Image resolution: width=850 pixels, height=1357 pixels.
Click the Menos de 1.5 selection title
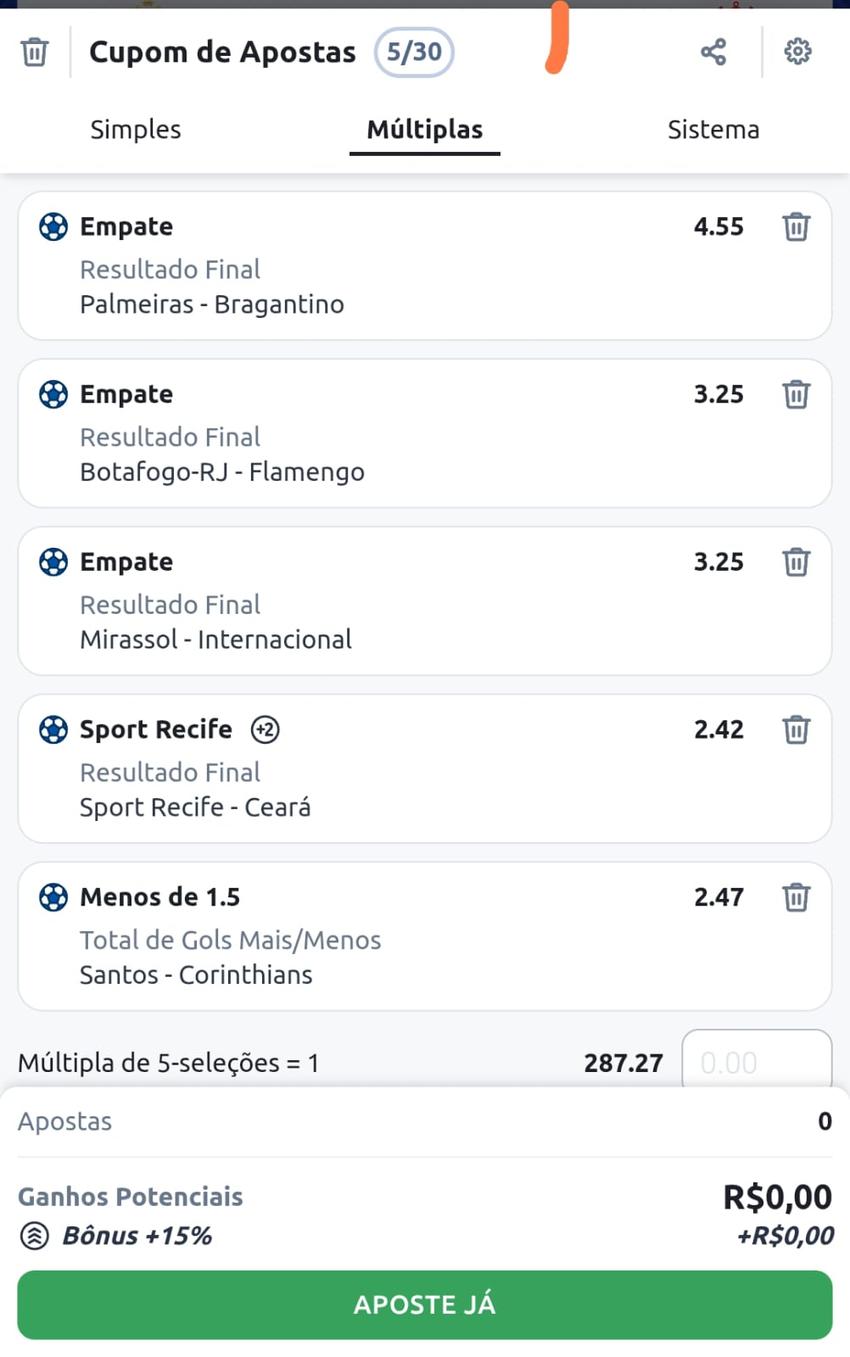(x=160, y=897)
